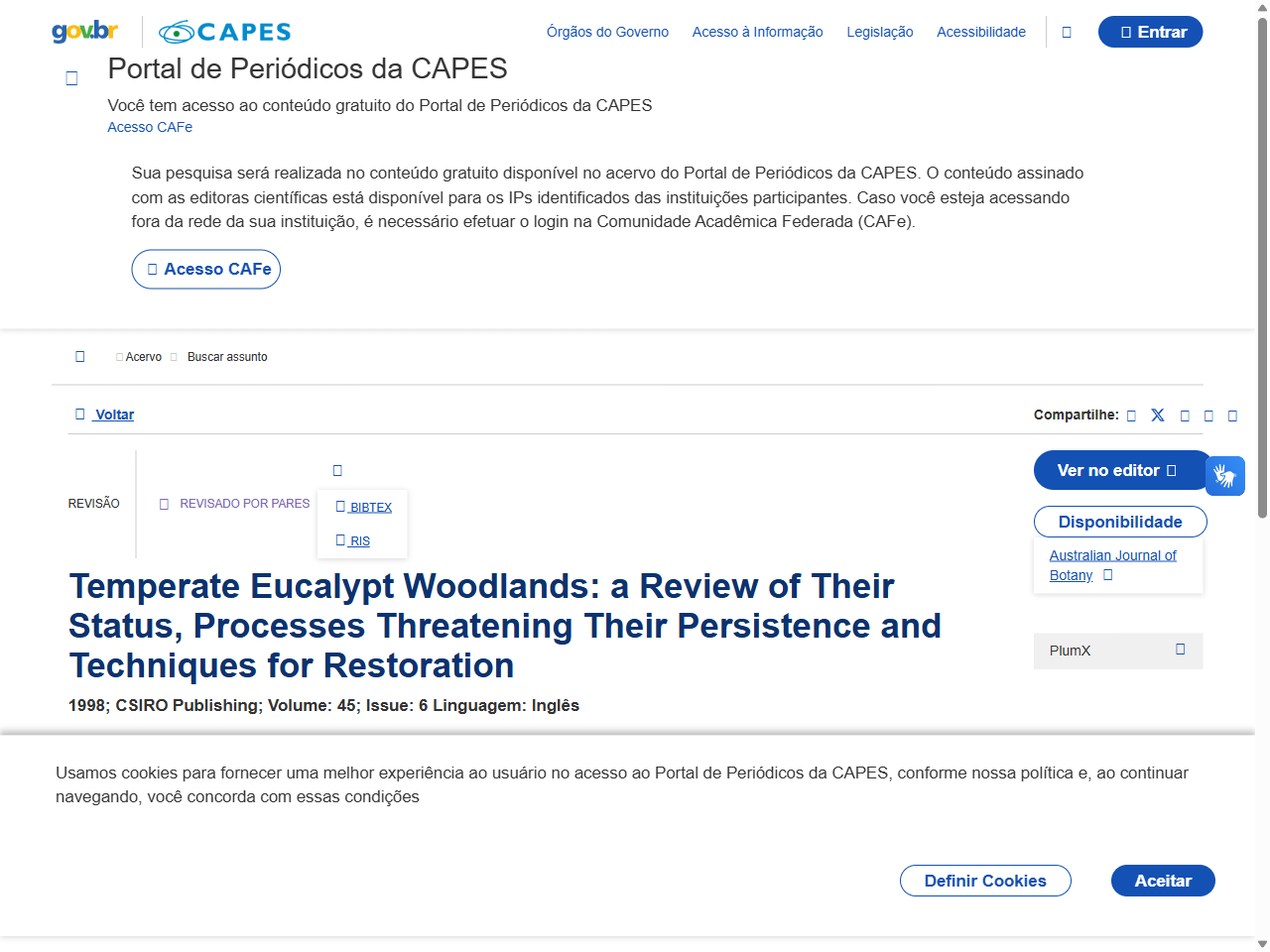Click the first share icon next to Compartilhe
1270x952 pixels.
(x=1131, y=416)
